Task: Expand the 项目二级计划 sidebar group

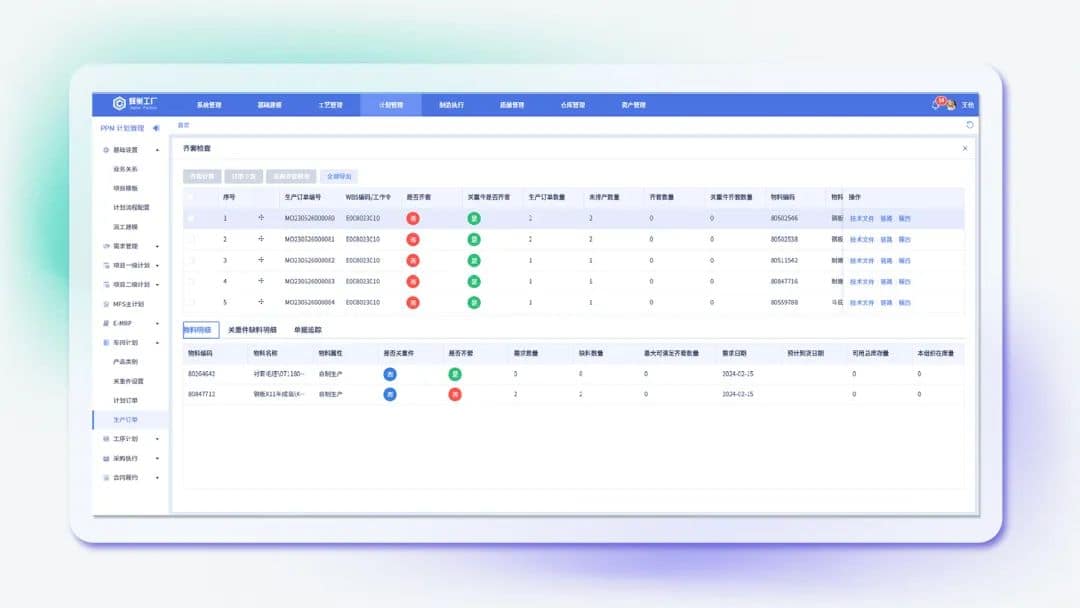Action: 157,284
